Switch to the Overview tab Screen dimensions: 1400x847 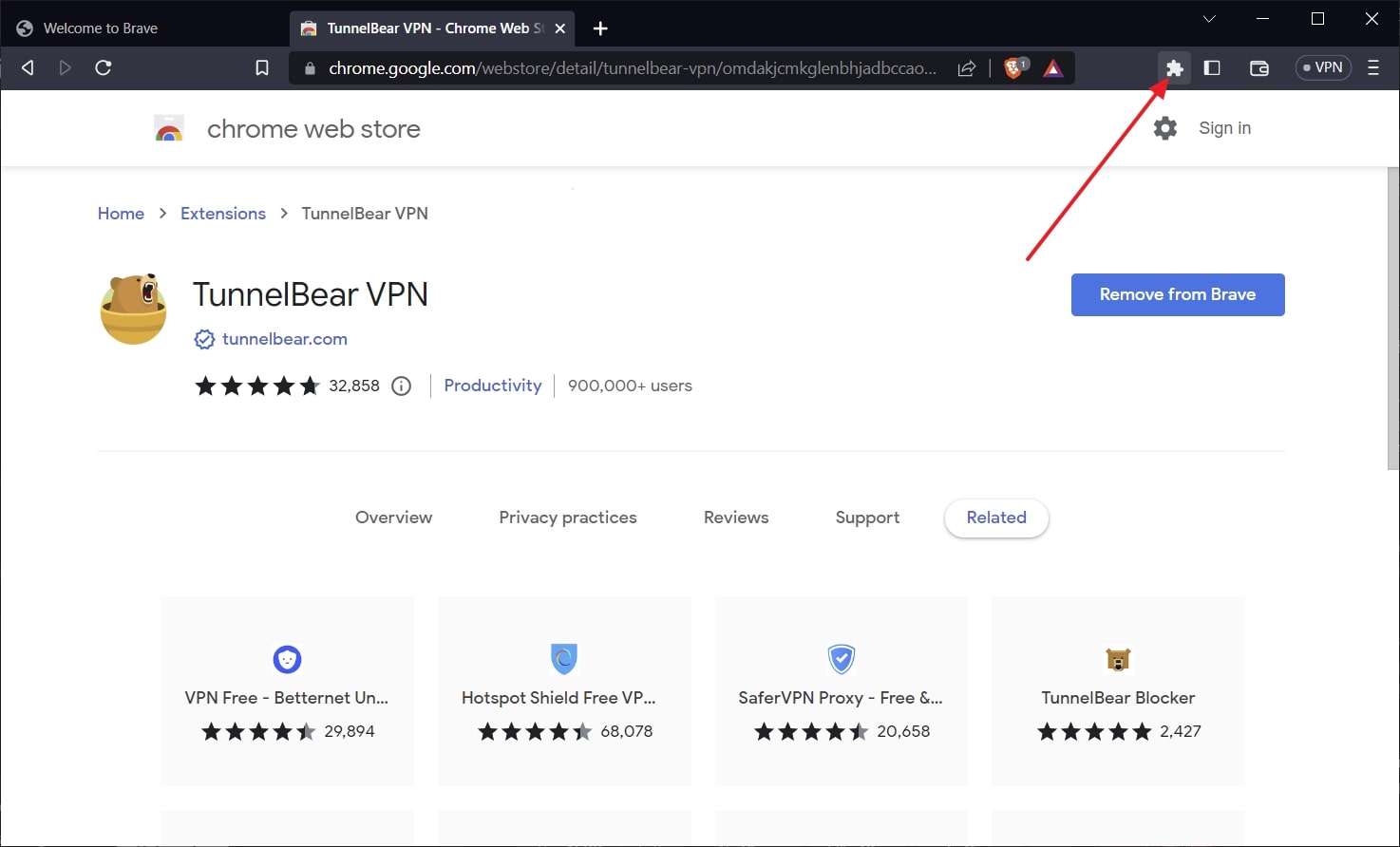tap(393, 518)
